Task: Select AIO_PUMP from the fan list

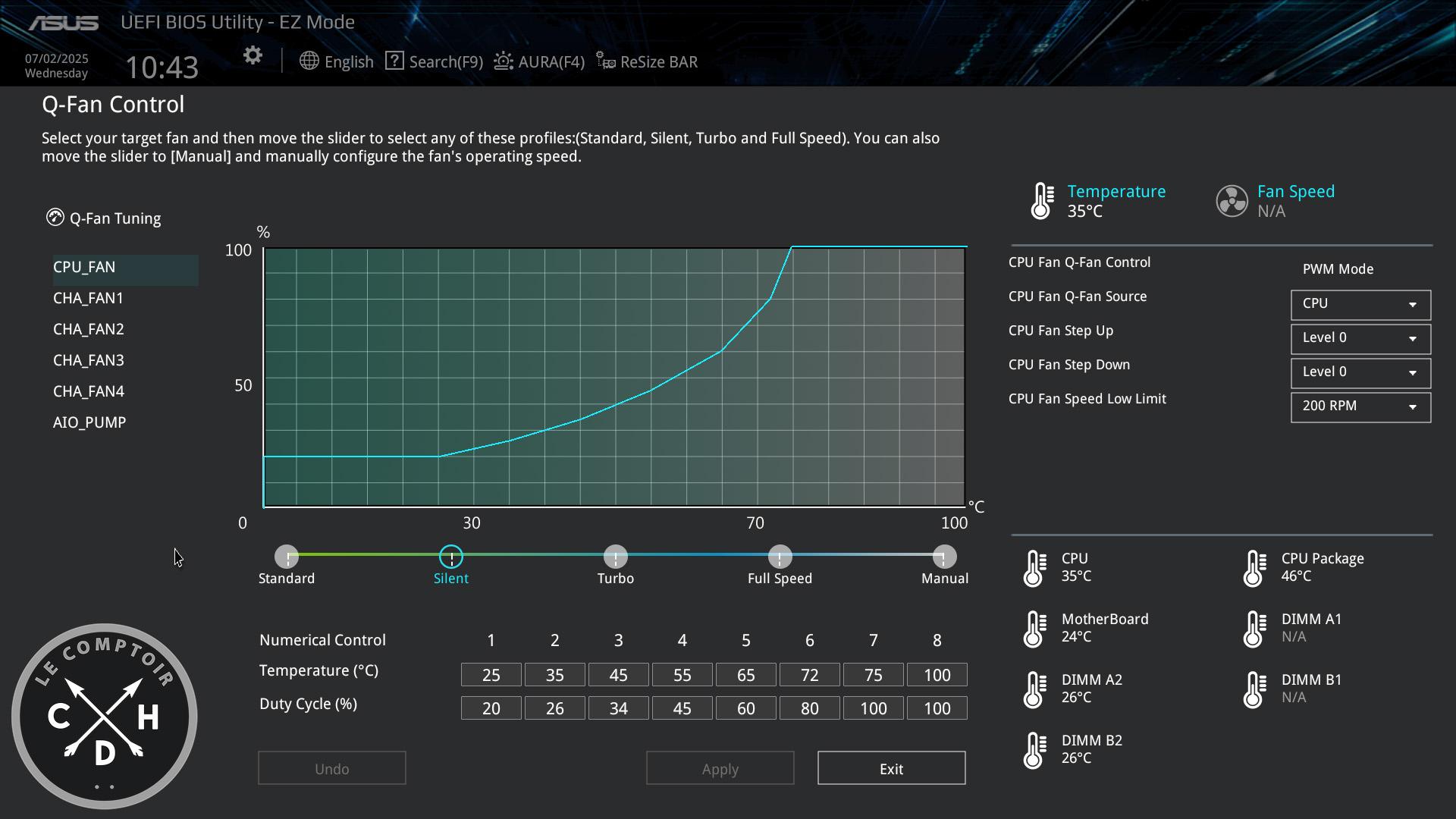Action: [89, 422]
